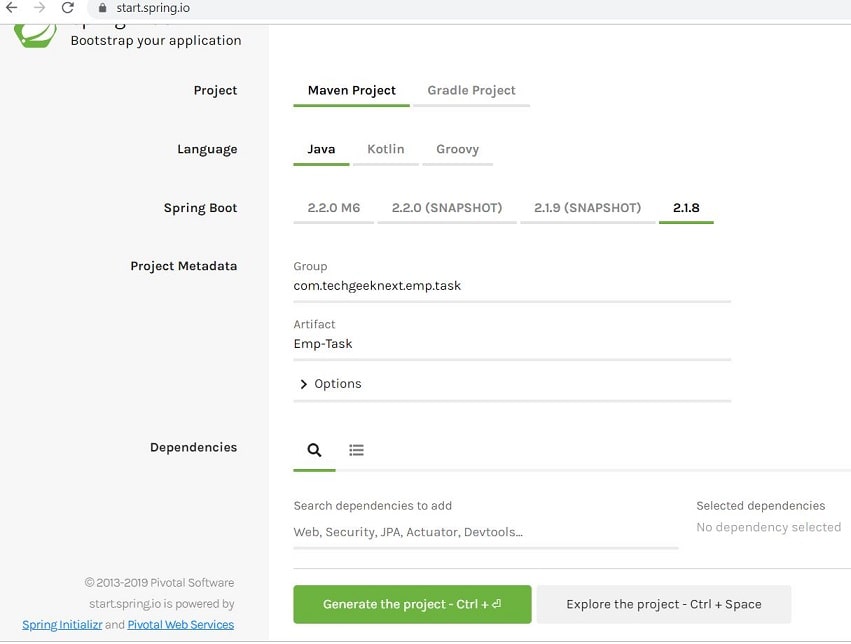This screenshot has width=851, height=644.
Task: Select Maven Project option
Action: click(352, 91)
